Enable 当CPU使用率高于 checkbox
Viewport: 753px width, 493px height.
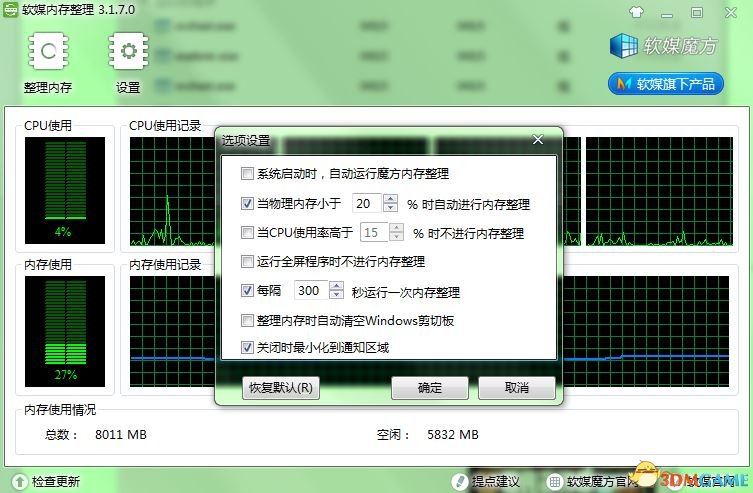coord(247,232)
